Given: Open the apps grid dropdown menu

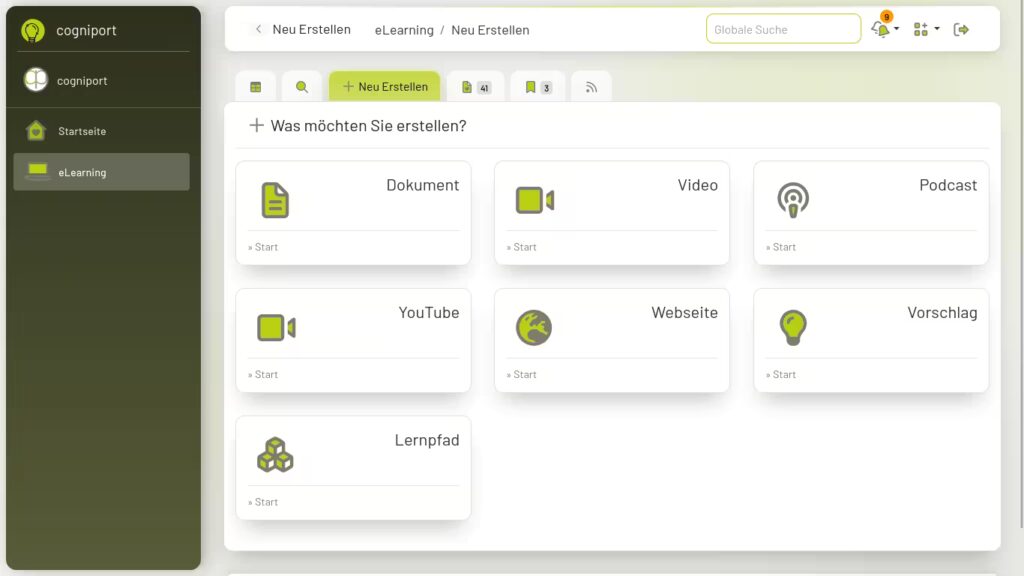Looking at the screenshot, I should [x=926, y=29].
